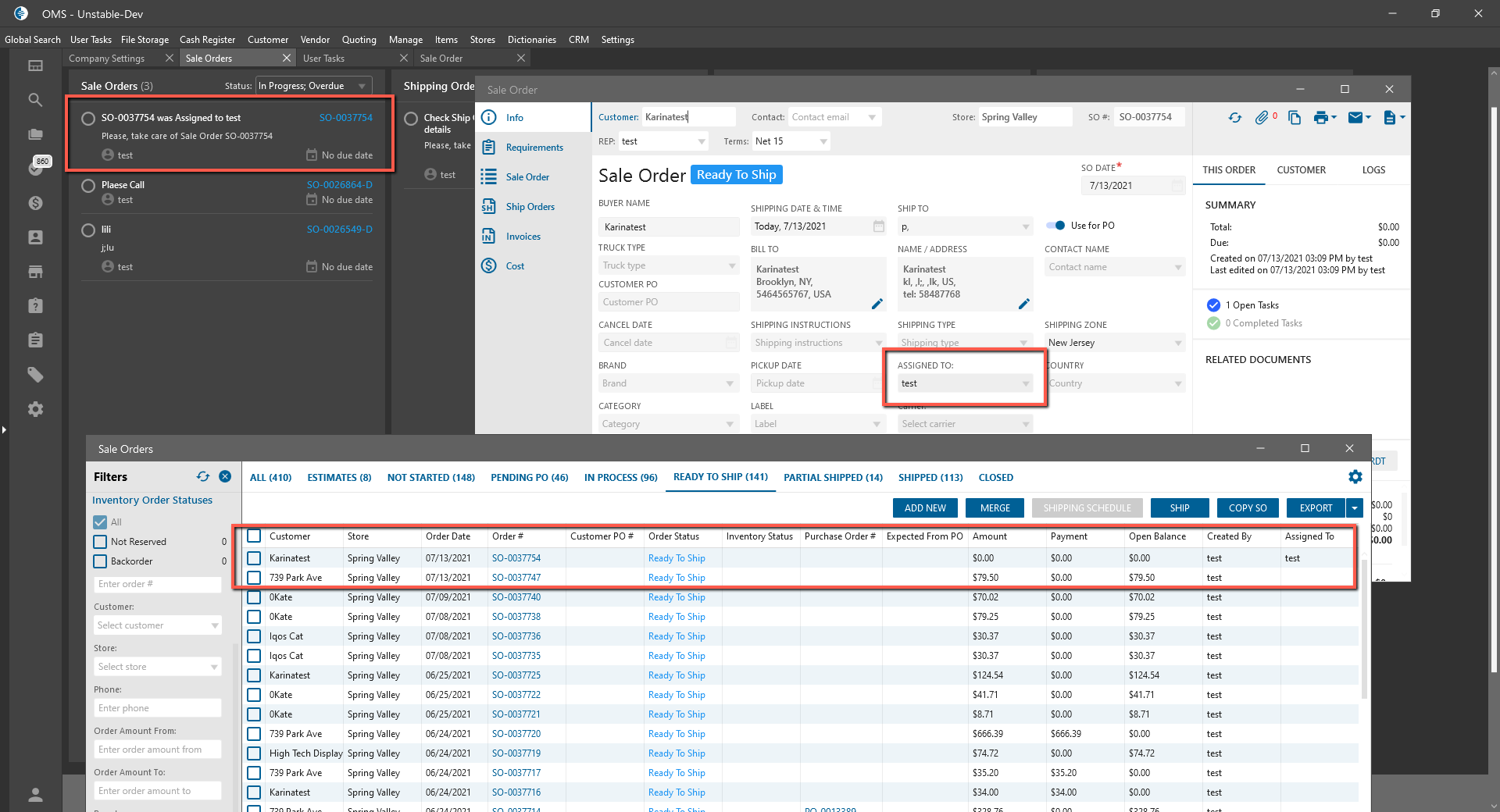The image size is (1500, 812).
Task: Edit the Bill To address pencil icon
Action: point(877,304)
